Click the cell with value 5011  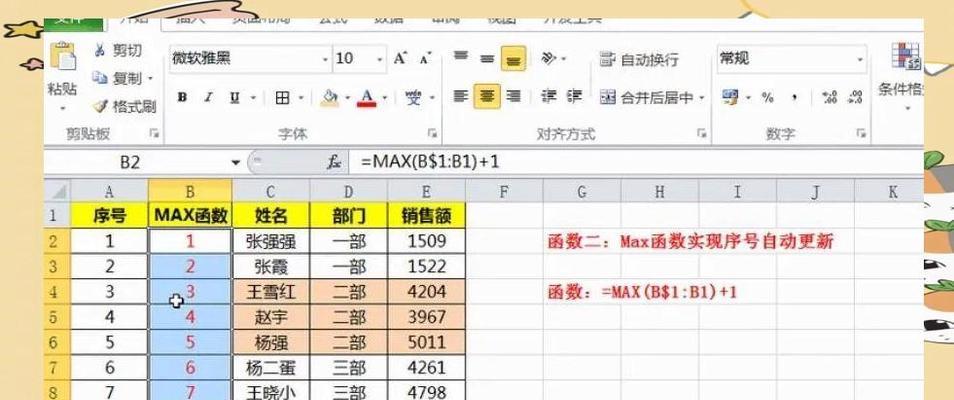tap(427, 342)
